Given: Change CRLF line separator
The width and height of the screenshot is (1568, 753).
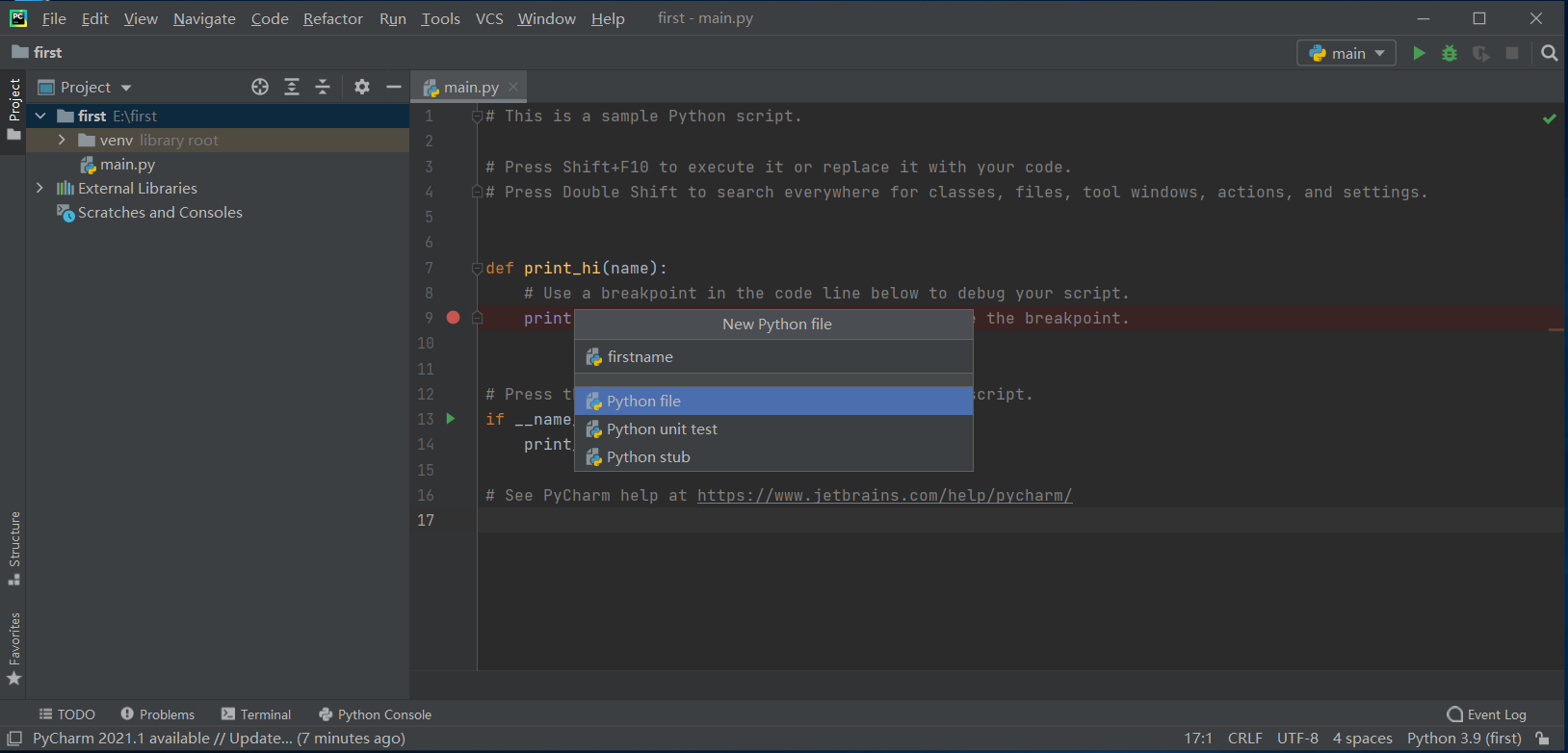Looking at the screenshot, I should click(1244, 739).
